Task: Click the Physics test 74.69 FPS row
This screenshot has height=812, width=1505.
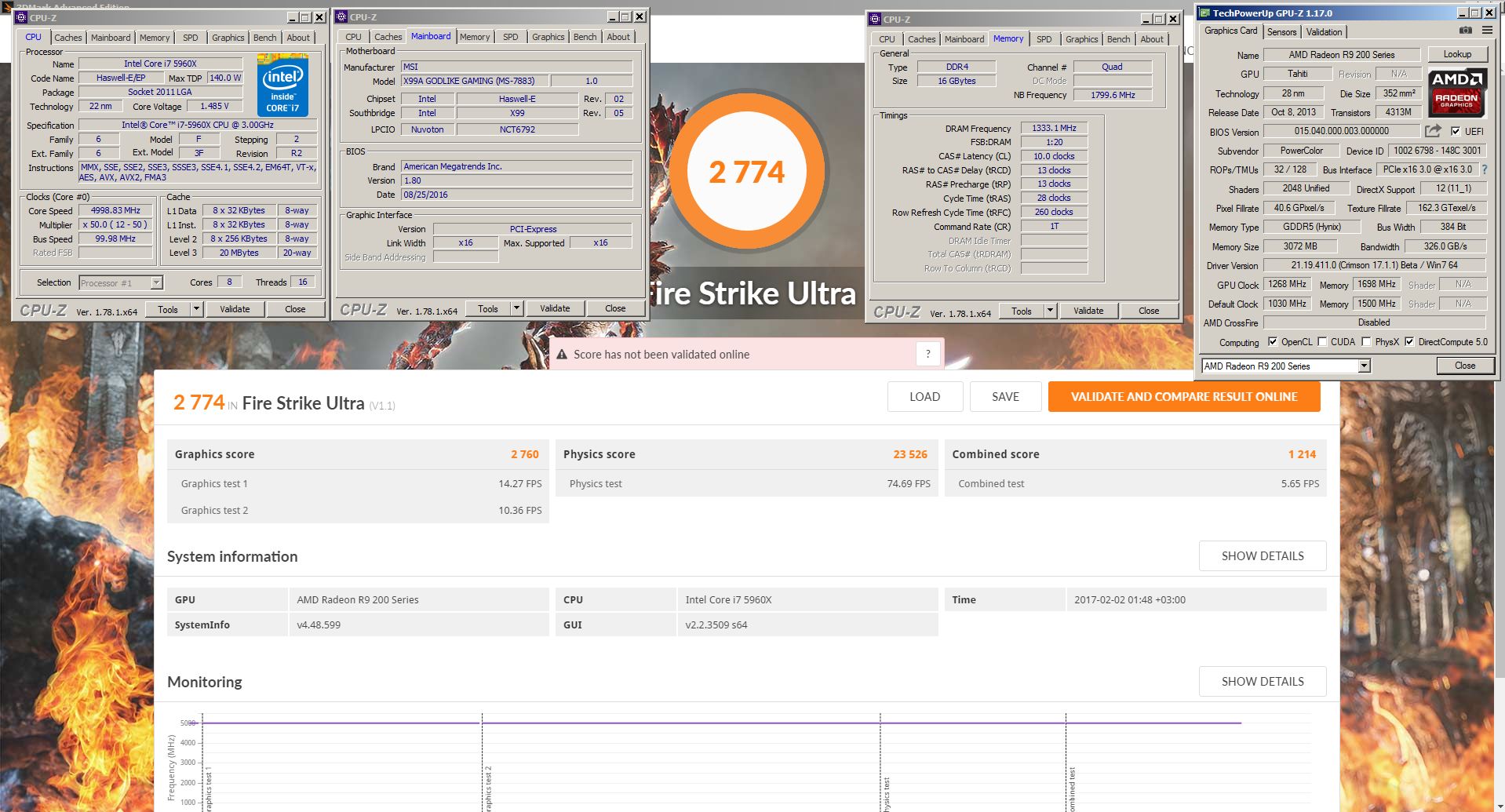Action: coord(746,483)
